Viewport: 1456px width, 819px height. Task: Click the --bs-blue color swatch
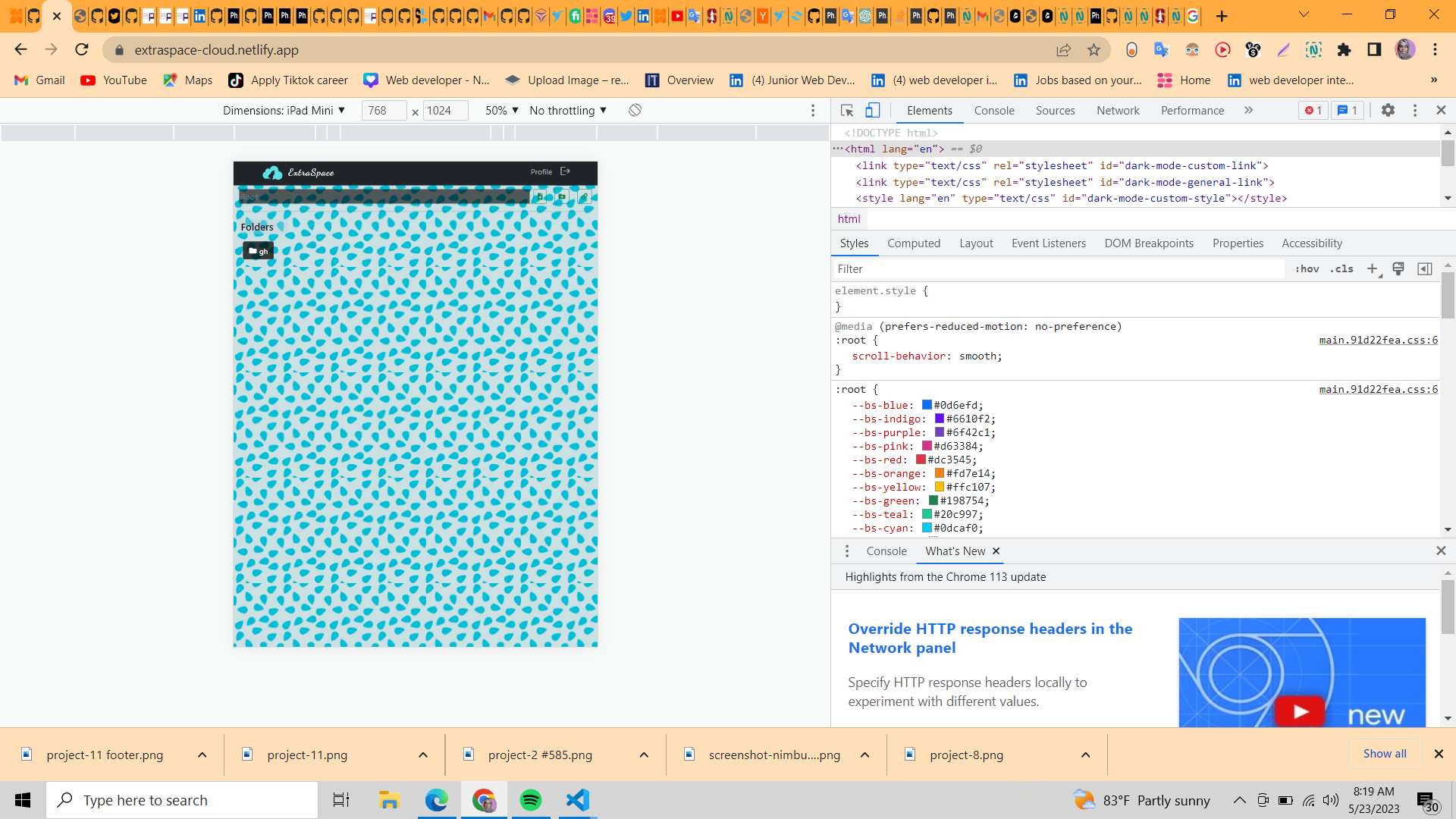tap(927, 404)
